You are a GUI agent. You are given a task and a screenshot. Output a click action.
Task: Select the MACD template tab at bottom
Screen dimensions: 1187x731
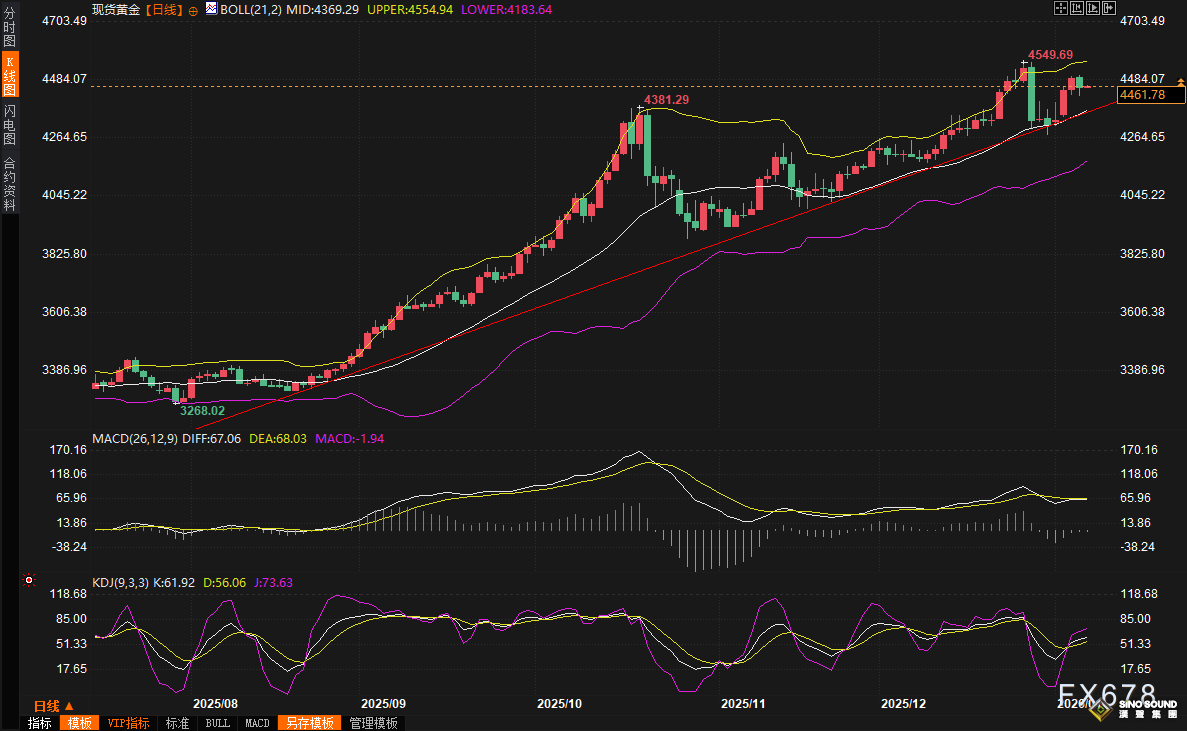point(257,723)
